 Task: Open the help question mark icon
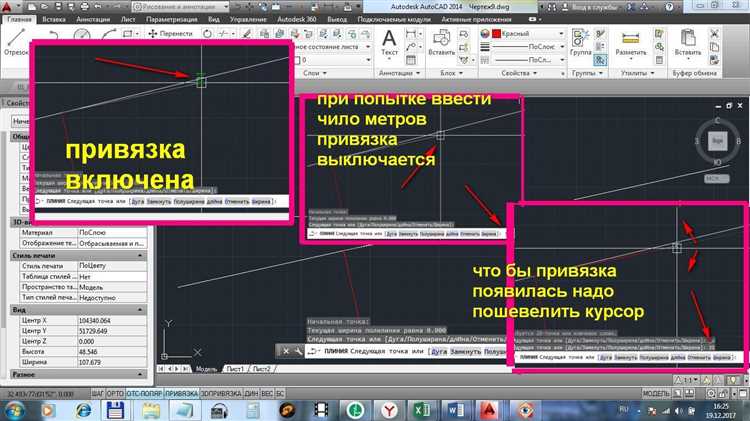(669, 7)
